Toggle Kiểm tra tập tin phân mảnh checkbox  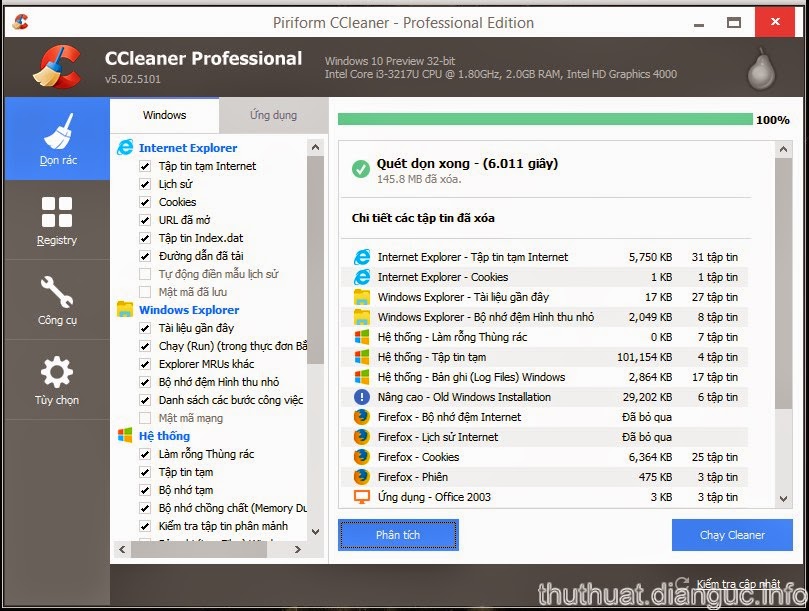pyautogui.click(x=145, y=526)
